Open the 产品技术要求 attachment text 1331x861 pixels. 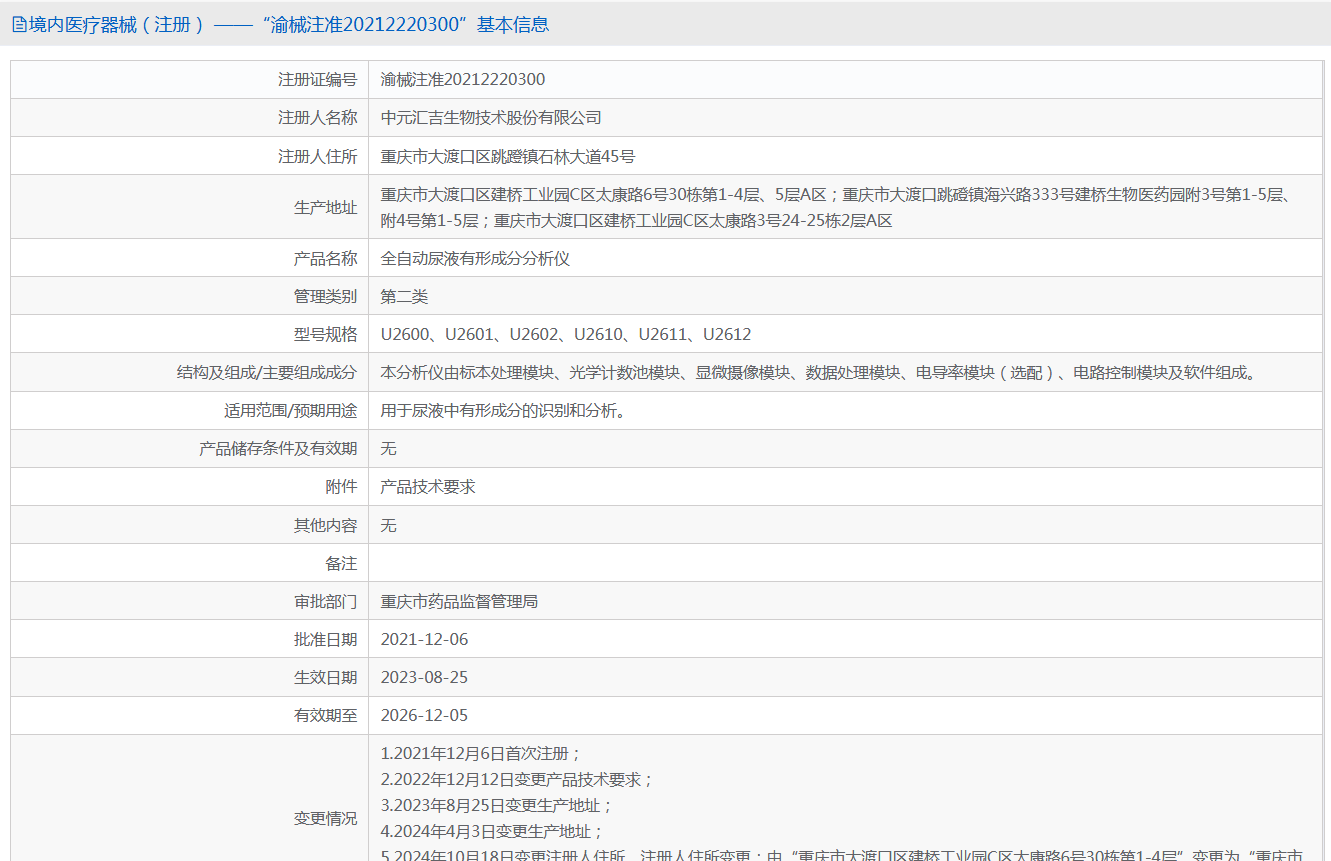pyautogui.click(x=428, y=487)
